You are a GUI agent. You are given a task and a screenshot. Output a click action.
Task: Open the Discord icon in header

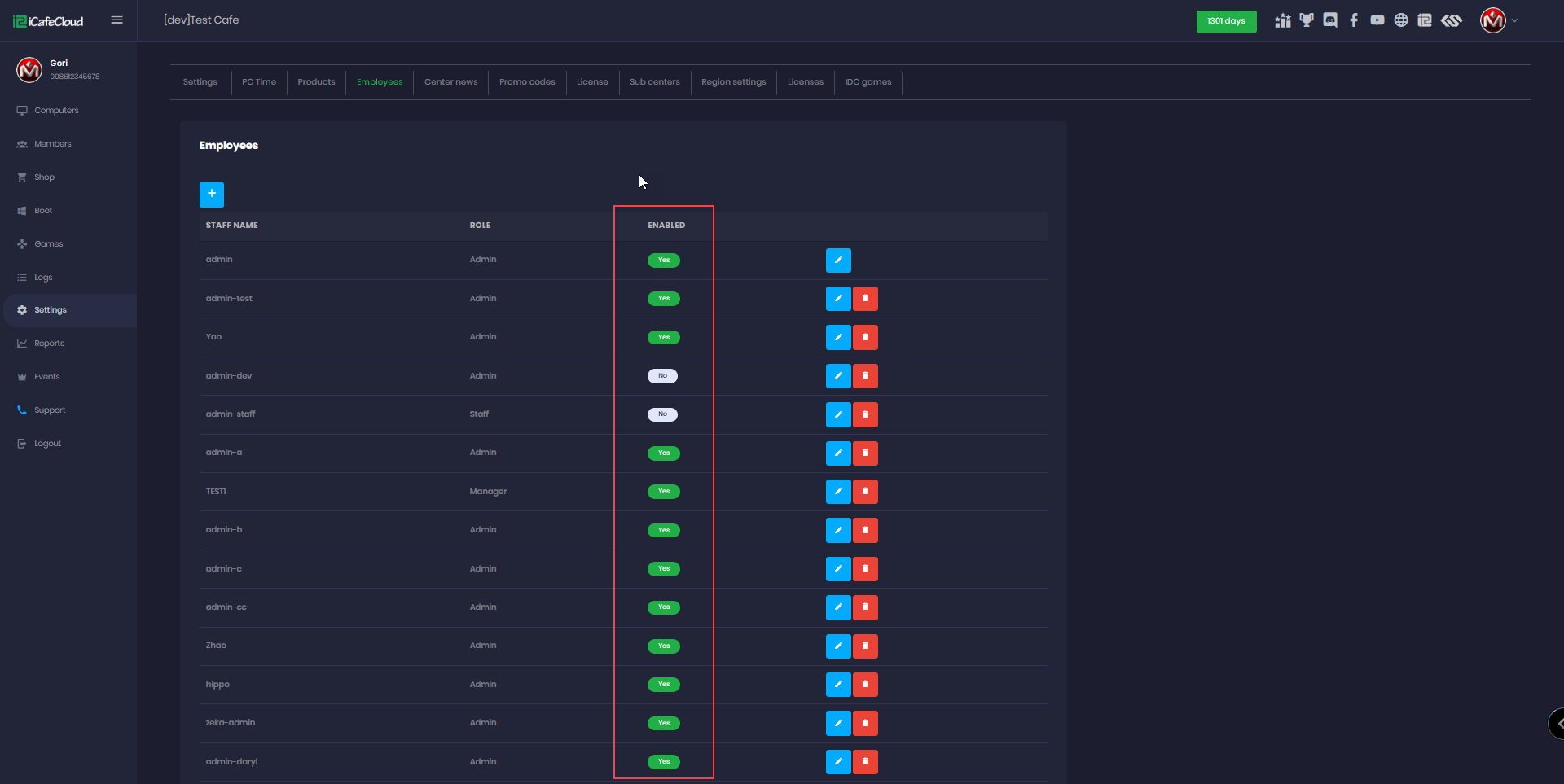(1330, 20)
